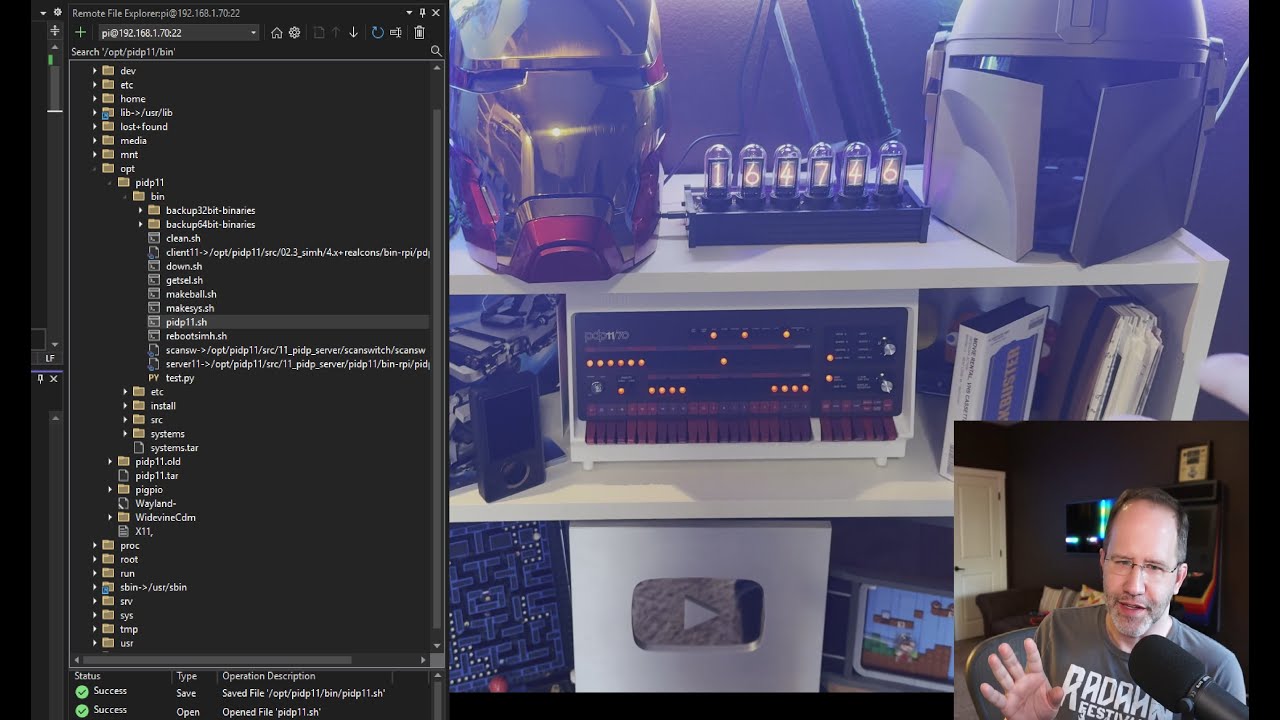Collapse the pidp11 folder
The image size is (1280, 720).
[x=110, y=183]
